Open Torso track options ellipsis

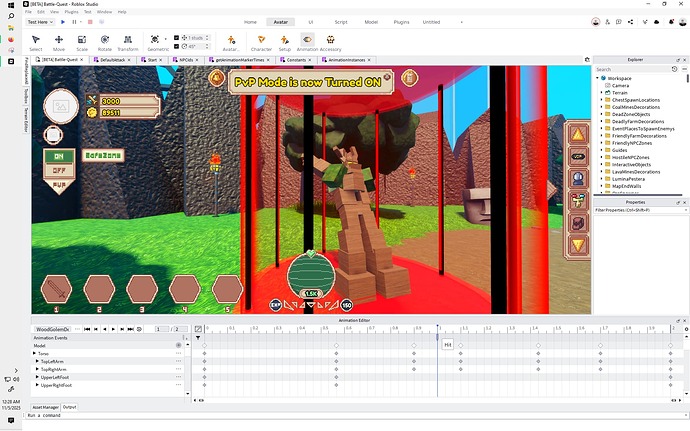[178, 354]
